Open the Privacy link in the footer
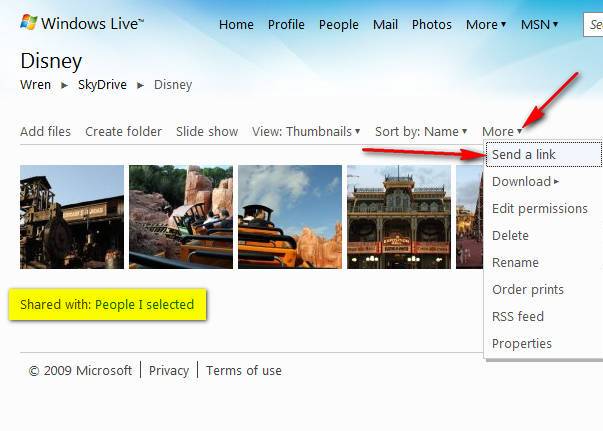 (169, 371)
